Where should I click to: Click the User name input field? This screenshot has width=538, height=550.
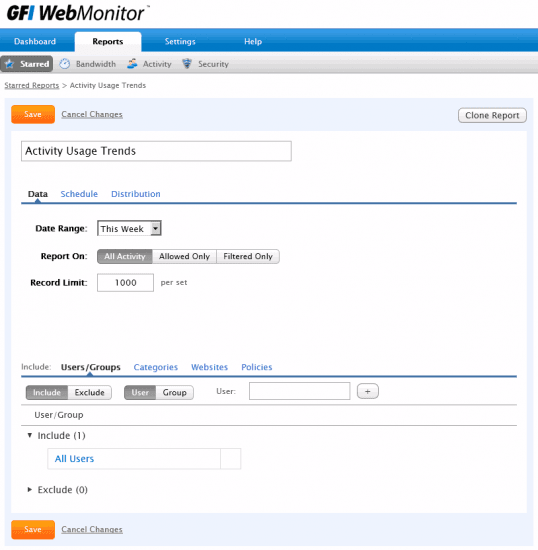[300, 391]
